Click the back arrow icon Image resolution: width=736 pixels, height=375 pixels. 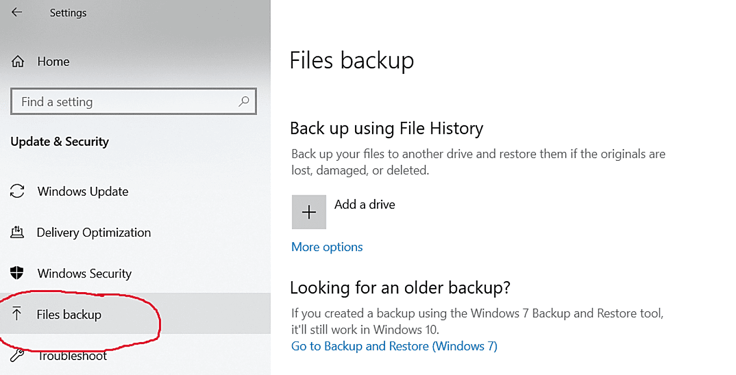click(x=17, y=12)
